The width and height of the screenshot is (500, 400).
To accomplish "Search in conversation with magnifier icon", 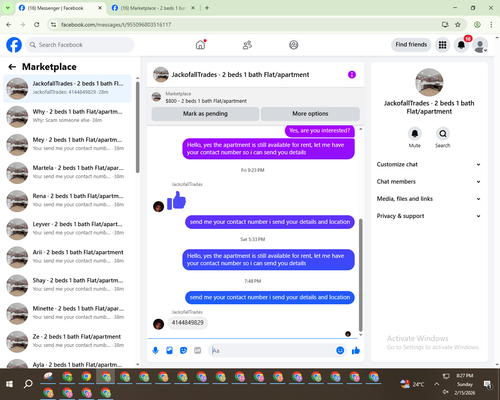I will coord(443,134).
